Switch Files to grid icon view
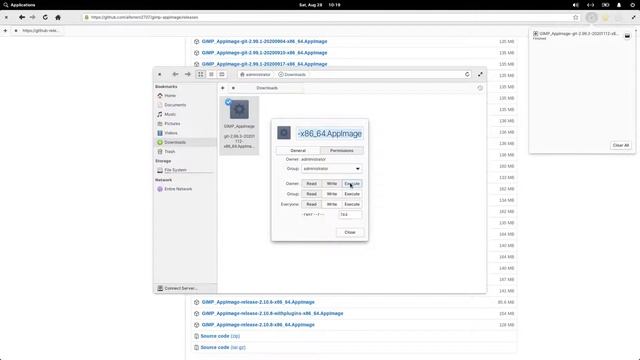 pyautogui.click(x=200, y=74)
